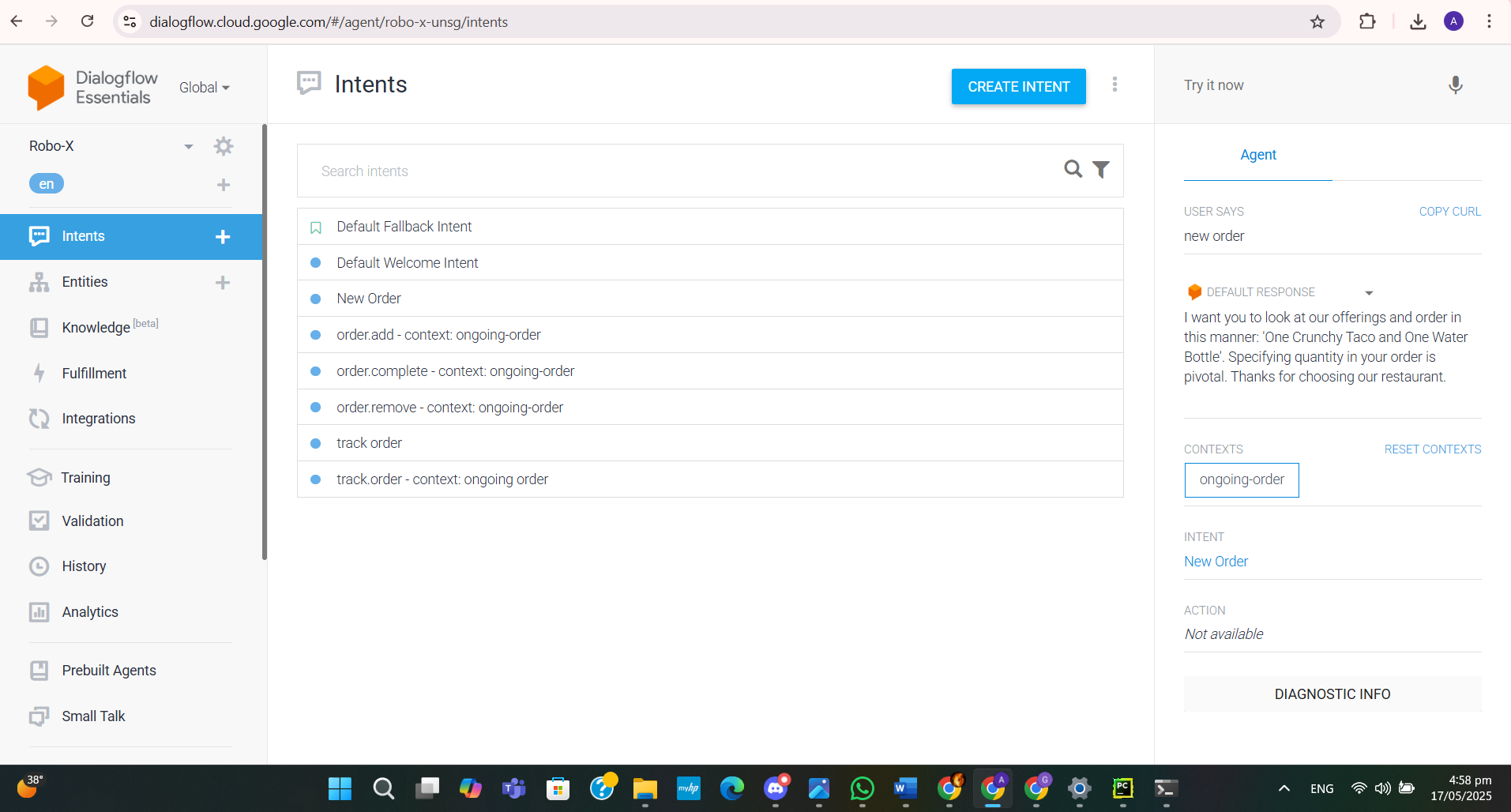Open the Global environment dropdown
Image resolution: width=1511 pixels, height=812 pixels.
click(x=204, y=87)
